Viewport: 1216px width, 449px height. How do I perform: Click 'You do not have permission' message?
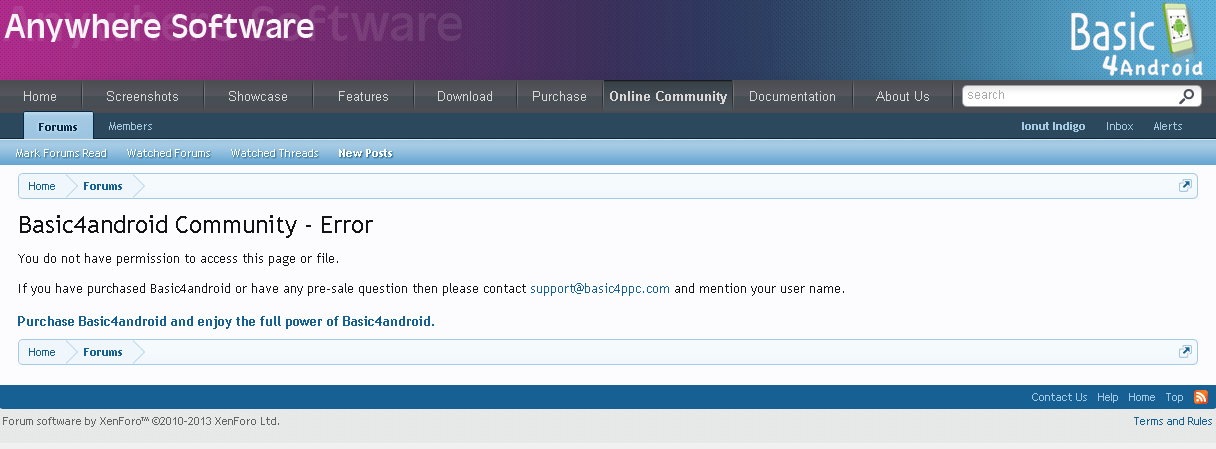(x=179, y=259)
